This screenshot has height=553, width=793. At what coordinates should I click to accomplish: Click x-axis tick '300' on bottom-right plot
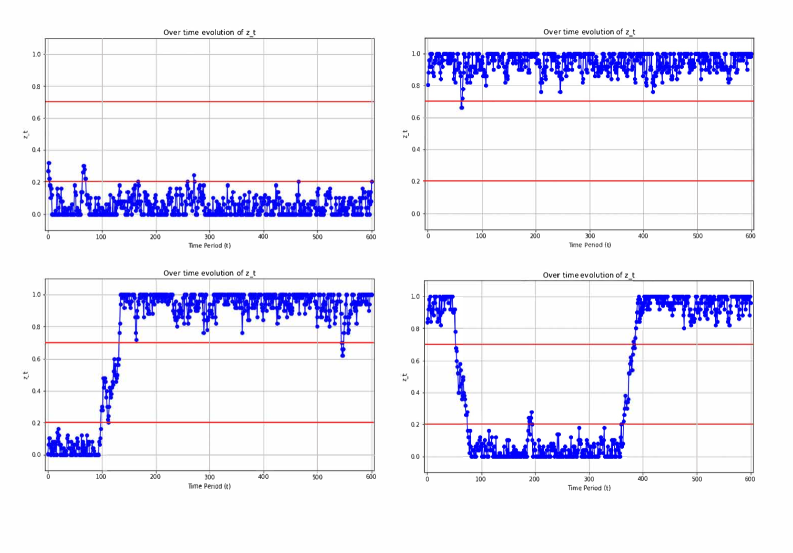tap(589, 479)
